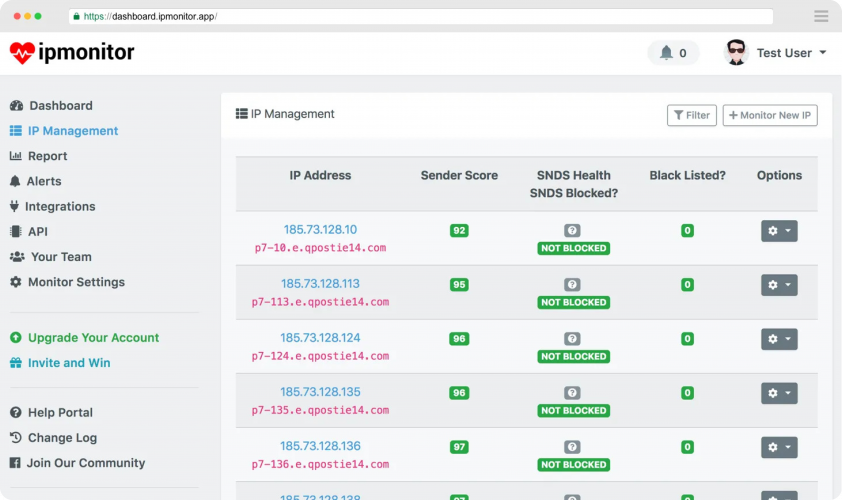Click Monitor New IP button
The image size is (842, 500).
770,115
